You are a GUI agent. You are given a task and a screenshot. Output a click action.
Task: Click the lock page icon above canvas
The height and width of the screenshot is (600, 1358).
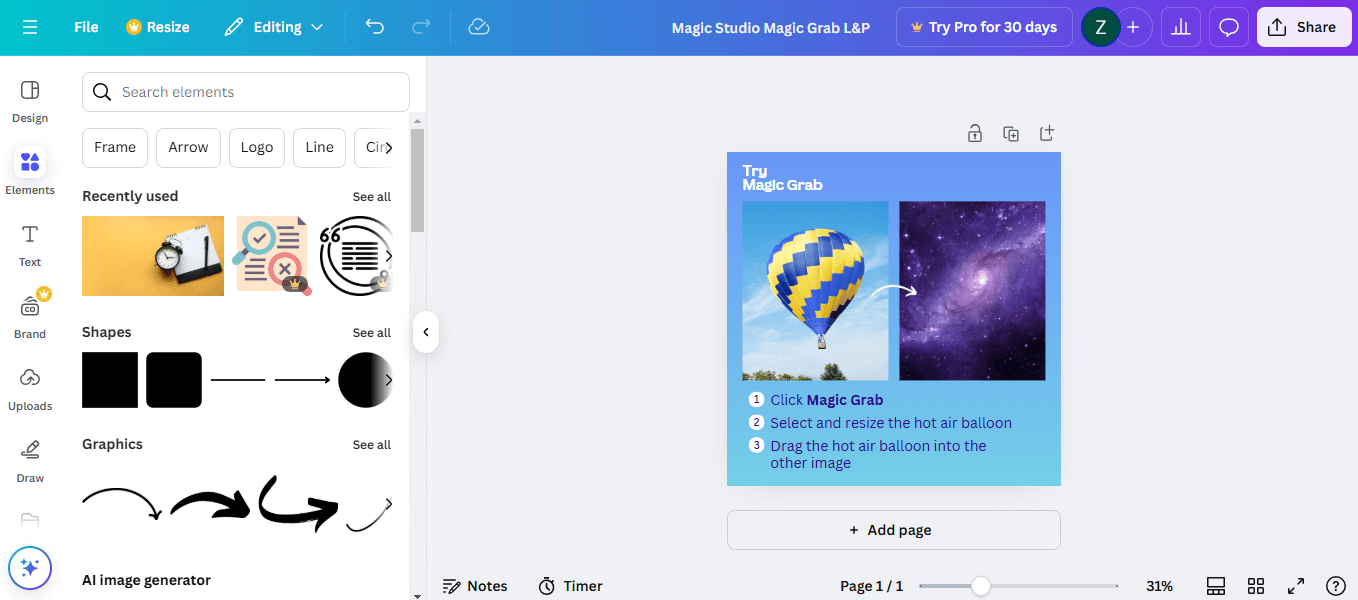[975, 134]
